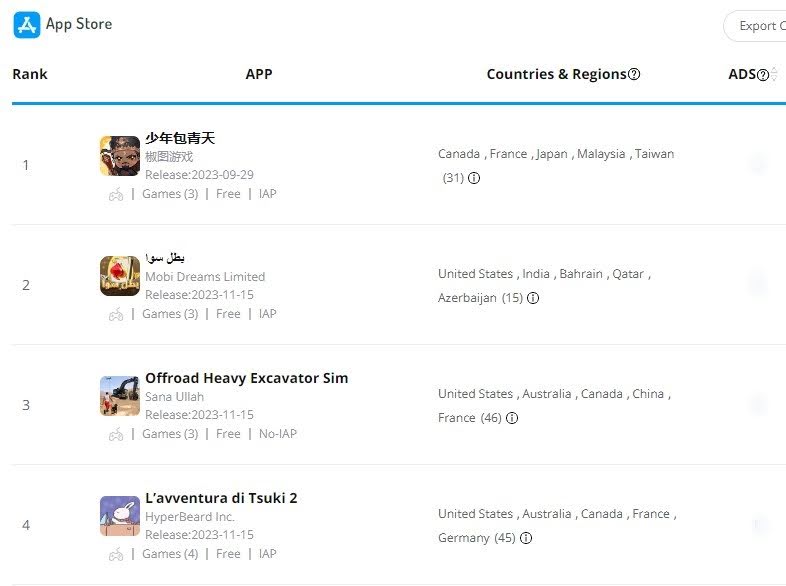The width and height of the screenshot is (786, 586).
Task: Click the 椒图游戏 developer name
Action: 169,156
